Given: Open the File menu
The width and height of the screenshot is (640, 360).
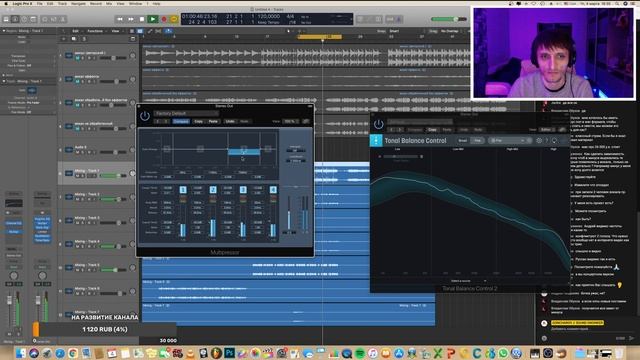Looking at the screenshot, I should pos(40,3).
